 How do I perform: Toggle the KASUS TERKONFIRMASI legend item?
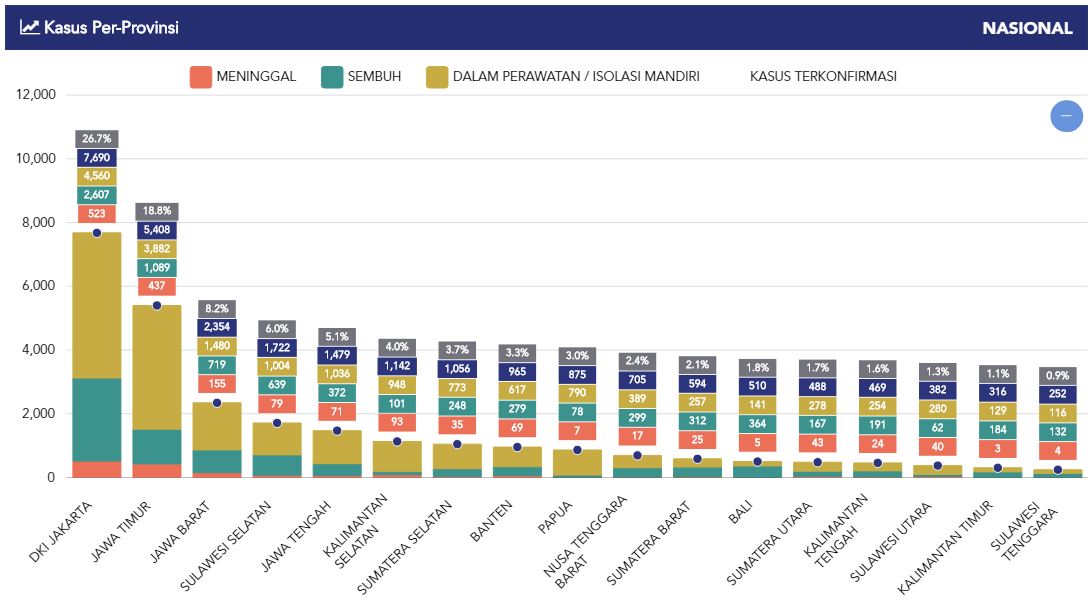[822, 76]
